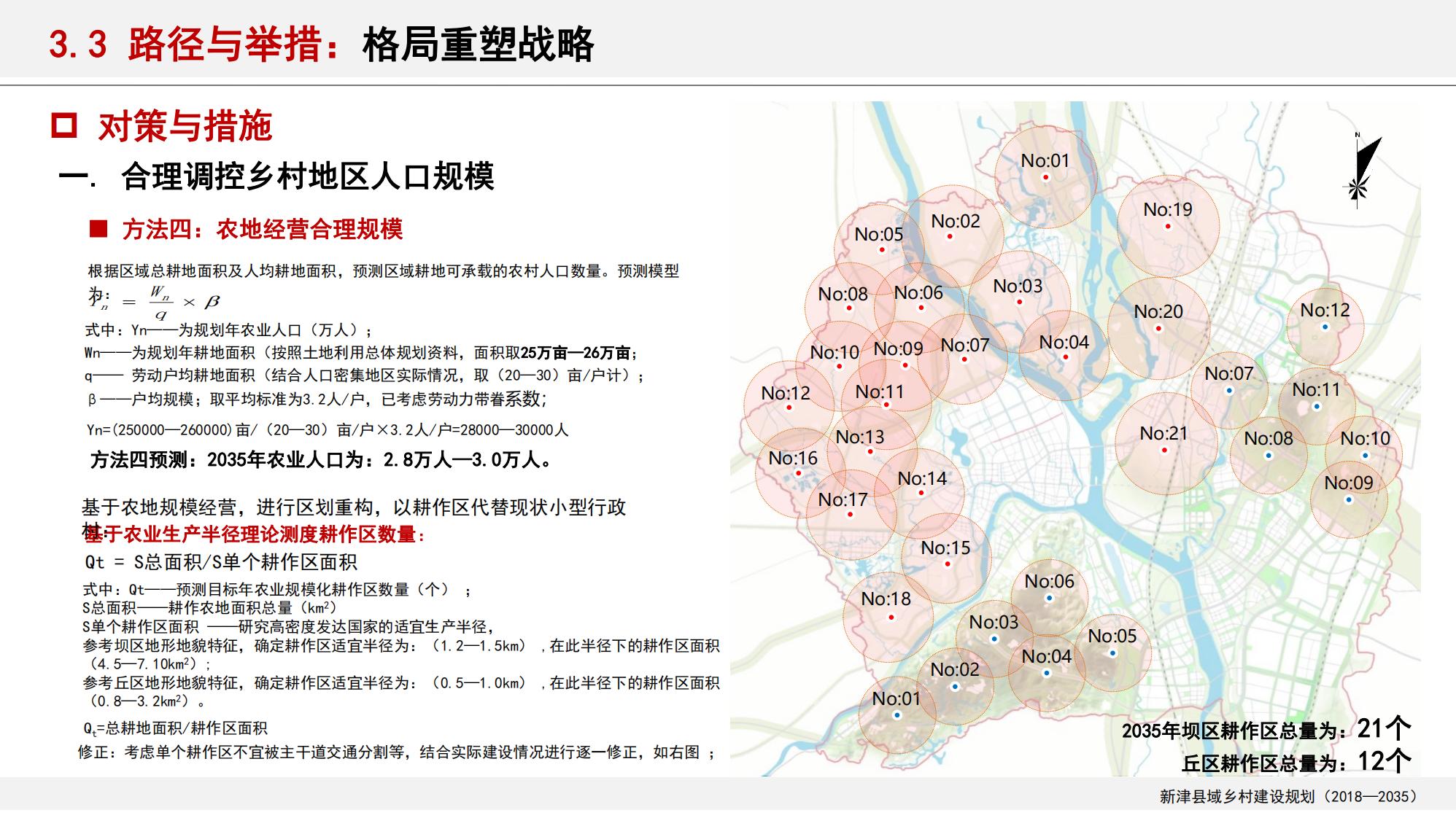This screenshot has height=818, width=1456.
Task: Click footer 新津县域乡村建设规划（2018—2035）
Action: pos(1288,797)
